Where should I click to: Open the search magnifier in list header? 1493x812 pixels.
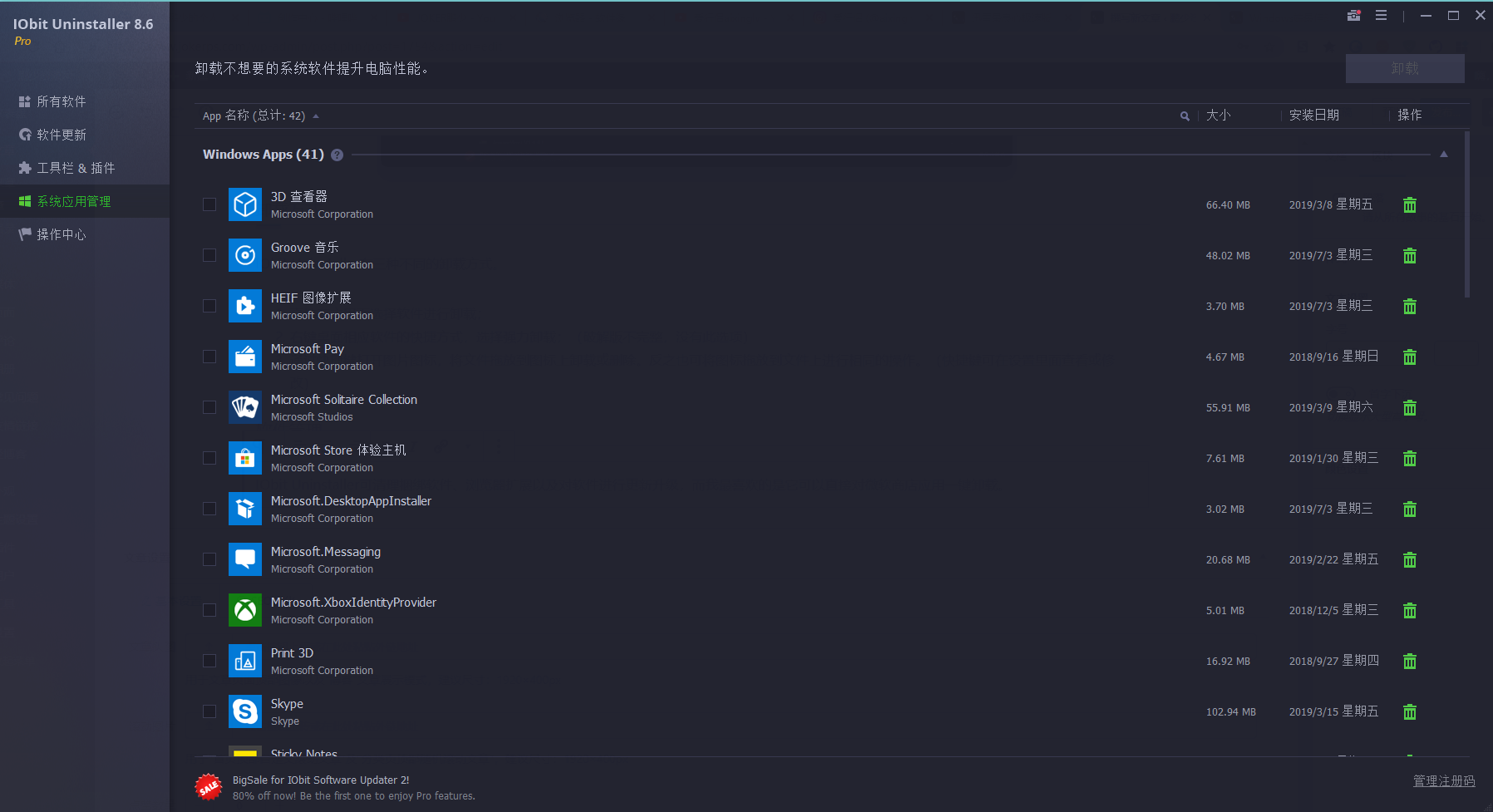click(x=1185, y=116)
